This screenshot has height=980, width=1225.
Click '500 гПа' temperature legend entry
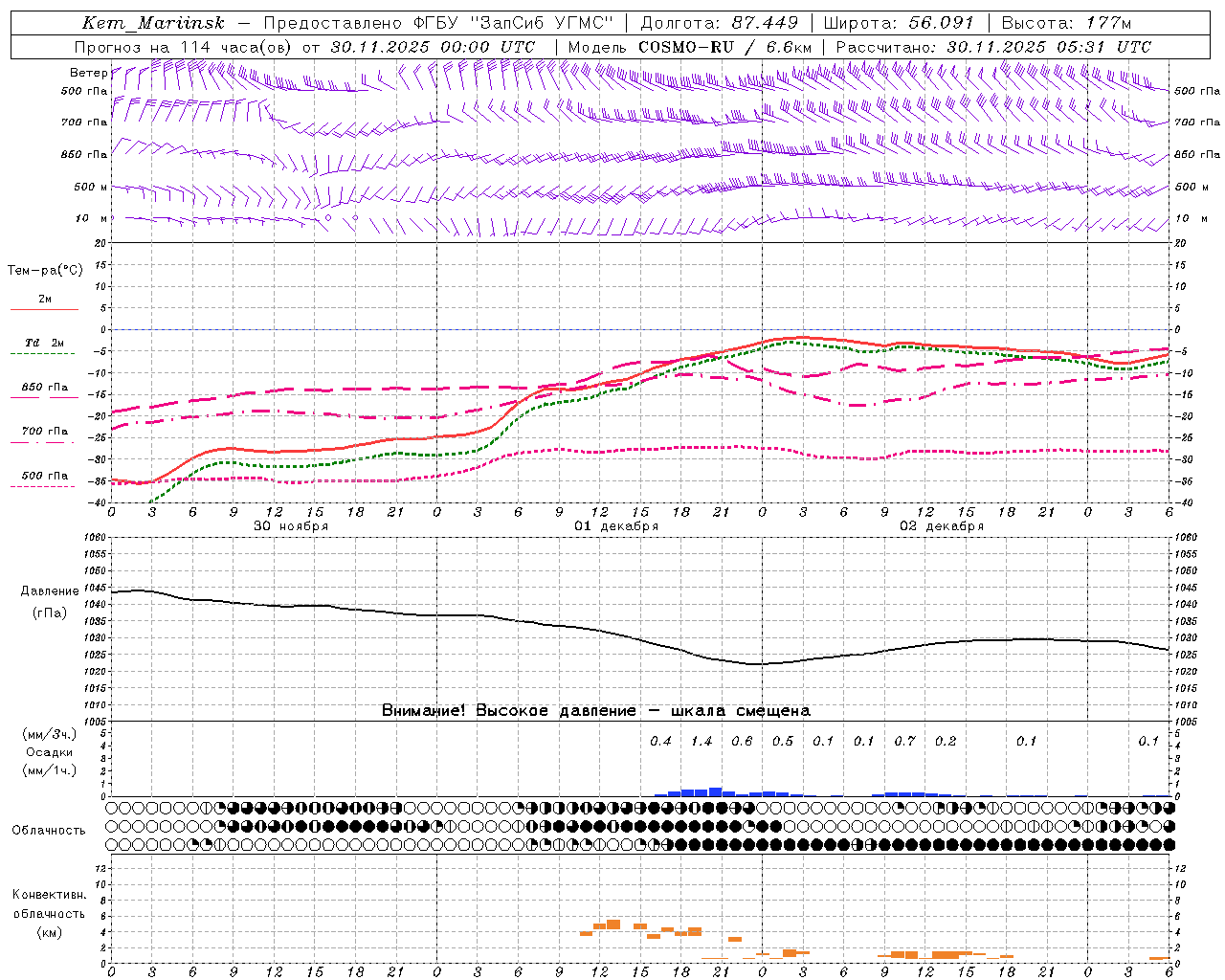[45, 476]
